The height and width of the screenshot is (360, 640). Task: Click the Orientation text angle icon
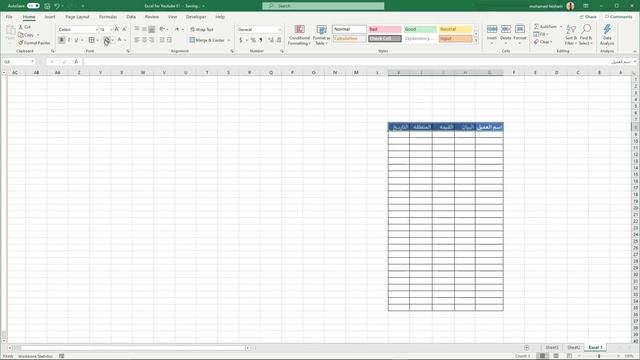pos(162,29)
